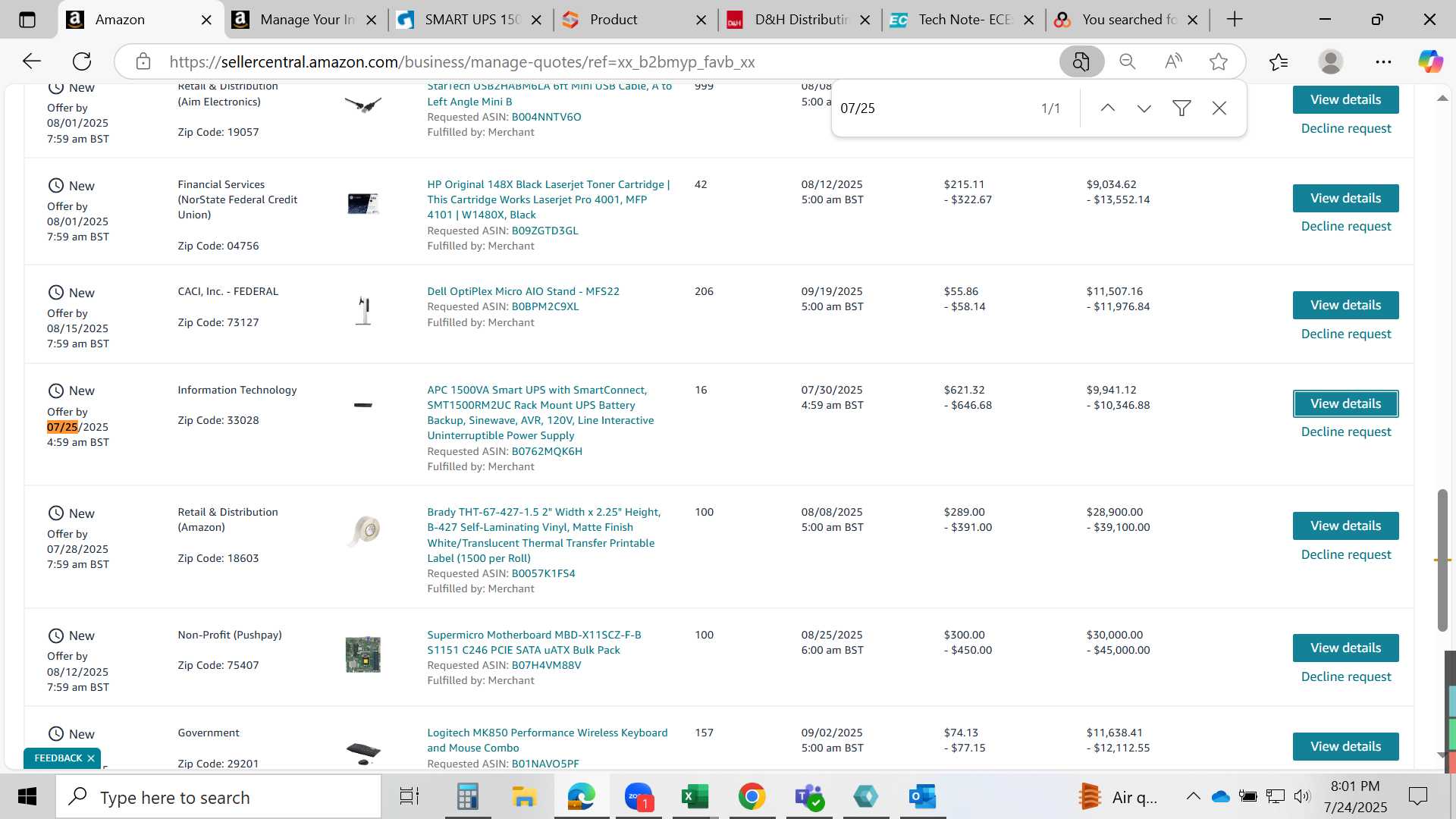
Task: Switch to Microsoft Edge on taskbar
Action: coord(581,797)
